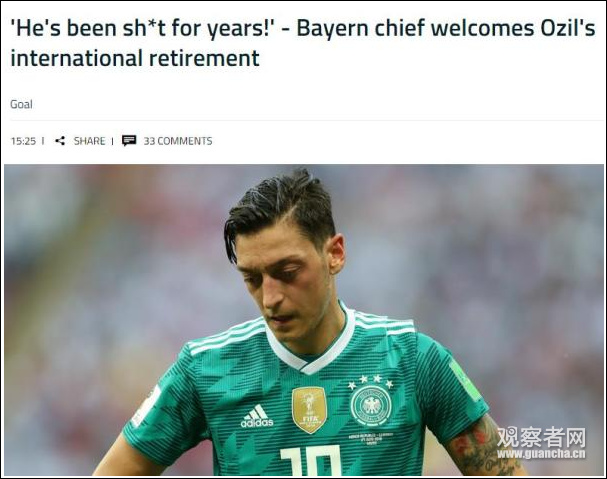Click the white V-neck jersey collar

[x=310, y=343]
